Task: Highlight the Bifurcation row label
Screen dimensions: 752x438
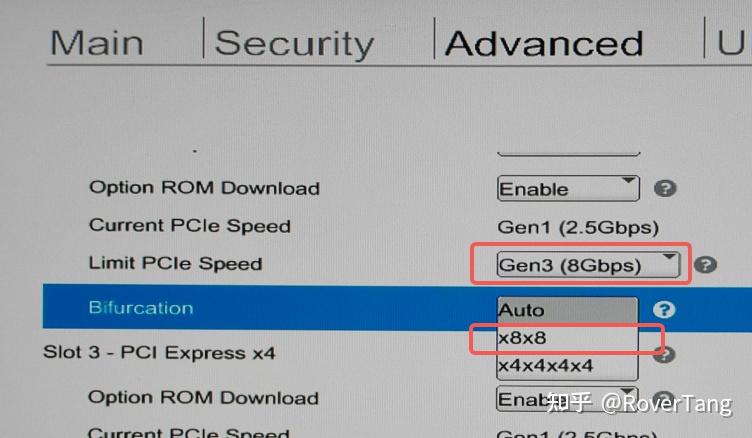Action: (x=141, y=308)
